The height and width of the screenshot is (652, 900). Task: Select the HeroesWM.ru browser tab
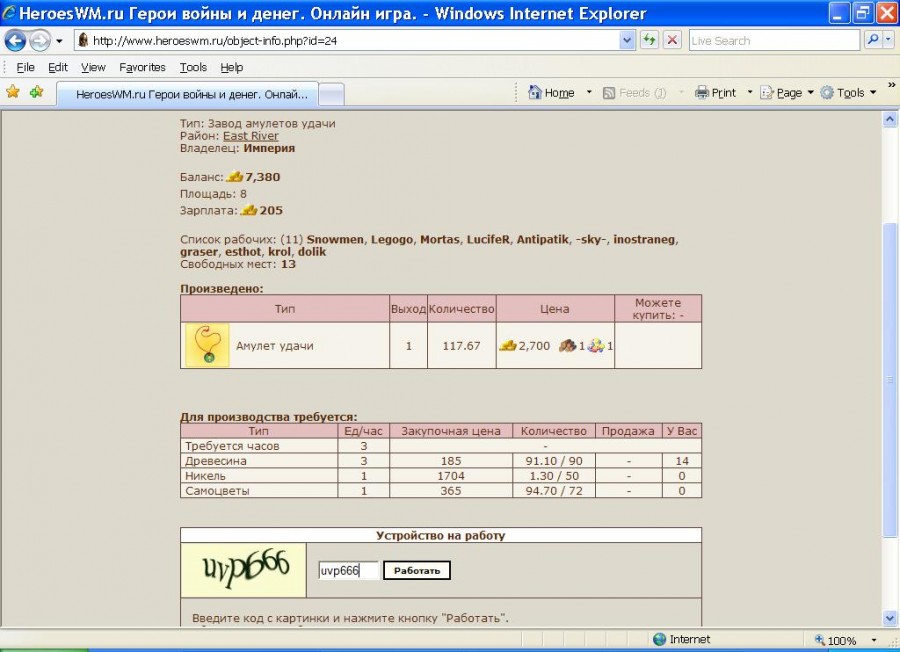coord(187,94)
